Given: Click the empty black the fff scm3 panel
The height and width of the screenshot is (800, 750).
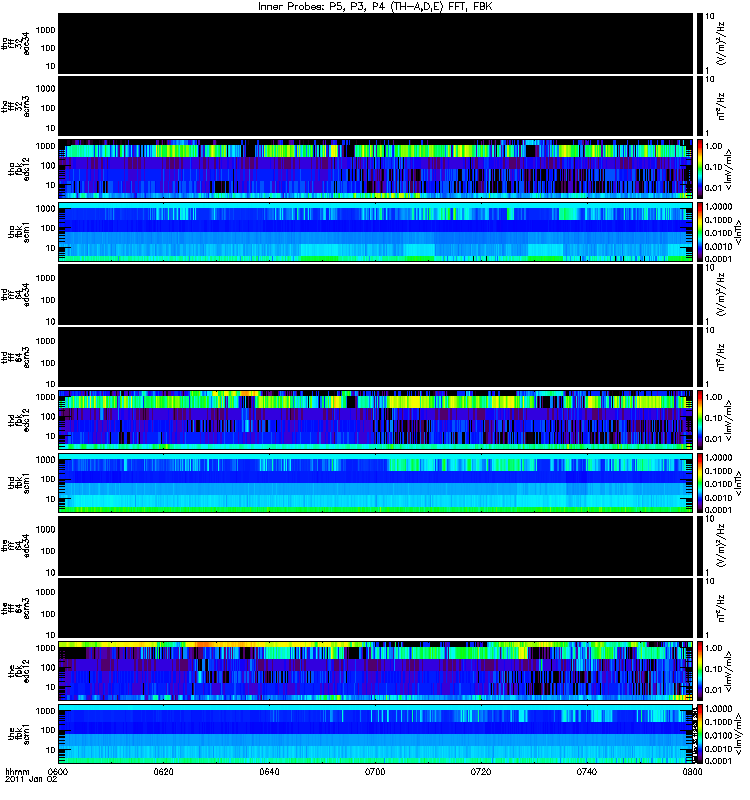Looking at the screenshot, I should 375,608.
